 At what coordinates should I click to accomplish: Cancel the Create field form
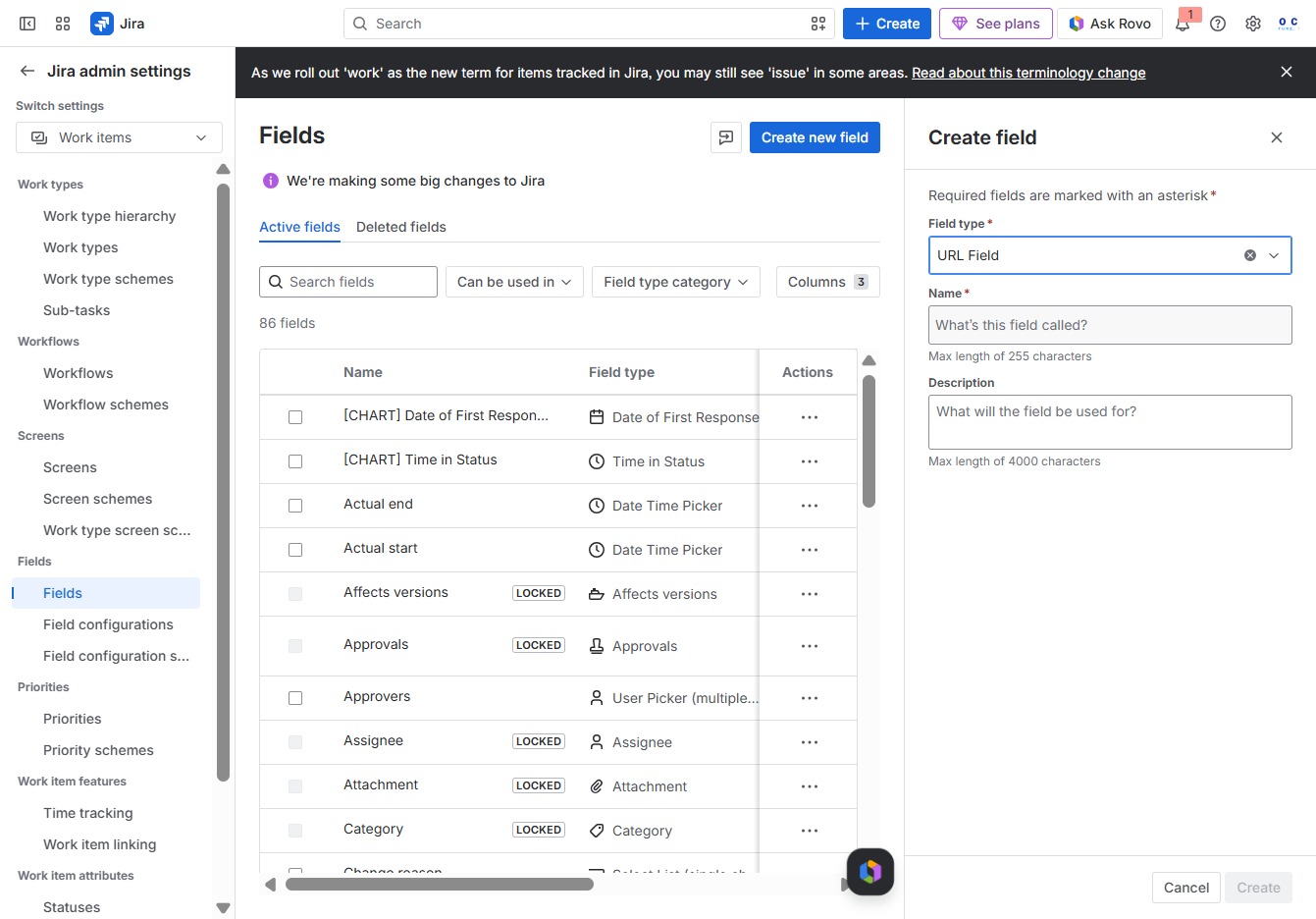[1185, 888]
